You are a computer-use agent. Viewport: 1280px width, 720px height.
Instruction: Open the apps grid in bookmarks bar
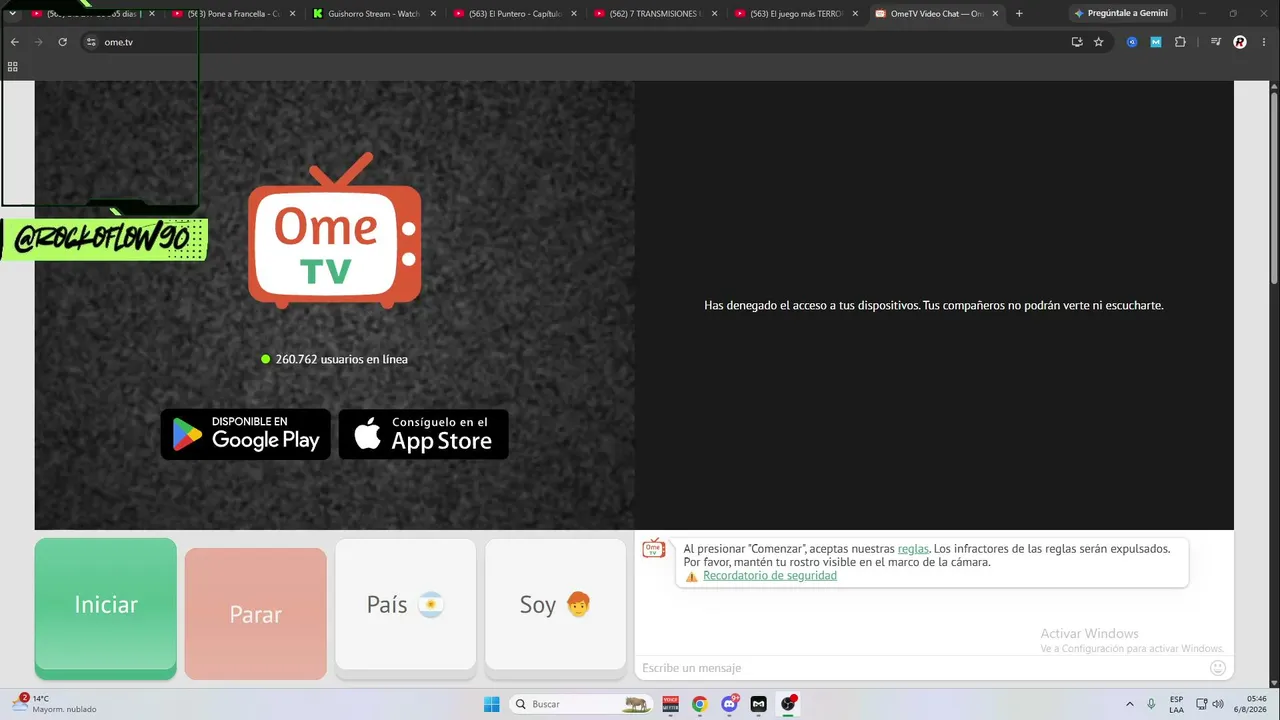[x=12, y=67]
